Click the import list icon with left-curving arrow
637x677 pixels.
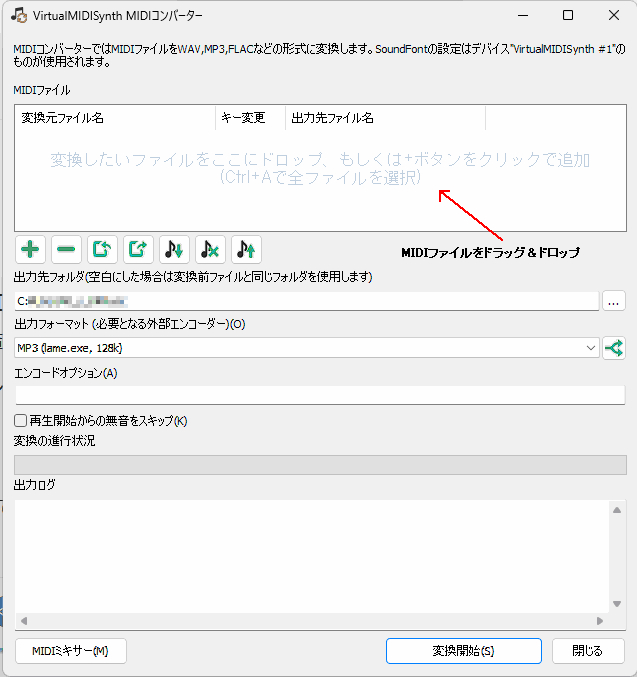click(102, 250)
